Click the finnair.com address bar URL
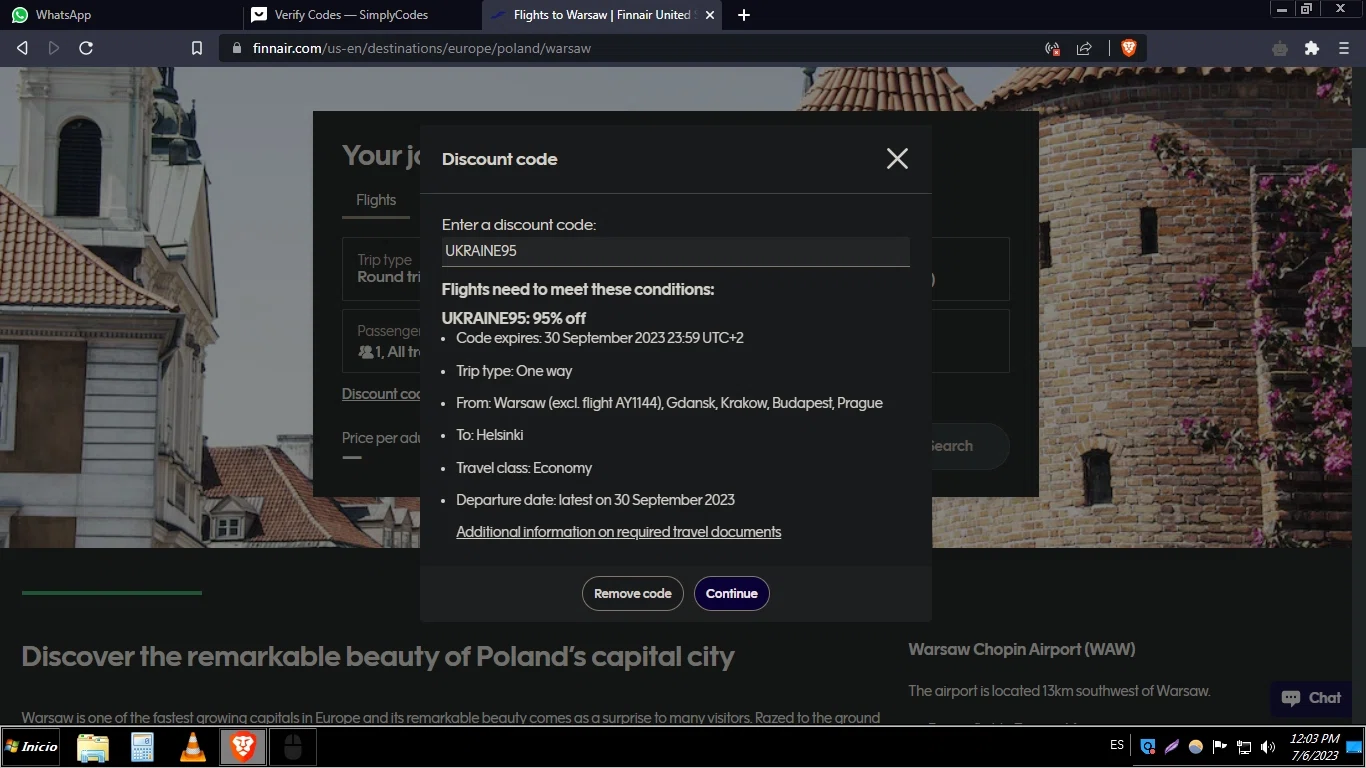 coord(422,48)
